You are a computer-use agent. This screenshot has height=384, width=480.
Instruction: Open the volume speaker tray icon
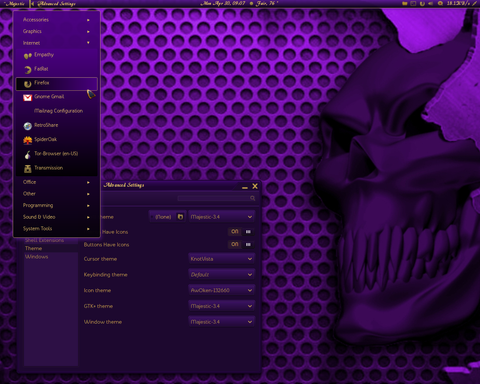431,4
